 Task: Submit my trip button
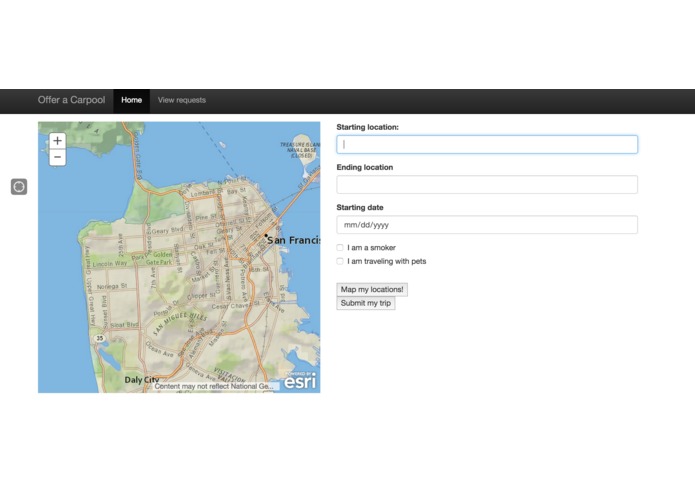pos(366,303)
